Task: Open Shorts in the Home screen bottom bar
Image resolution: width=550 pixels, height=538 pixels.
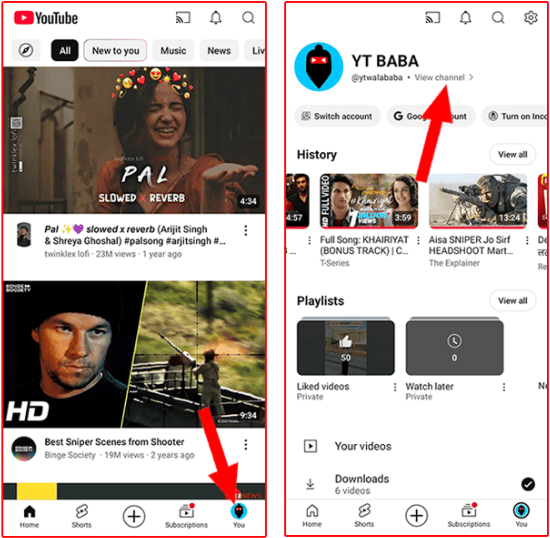Action: 81,516
